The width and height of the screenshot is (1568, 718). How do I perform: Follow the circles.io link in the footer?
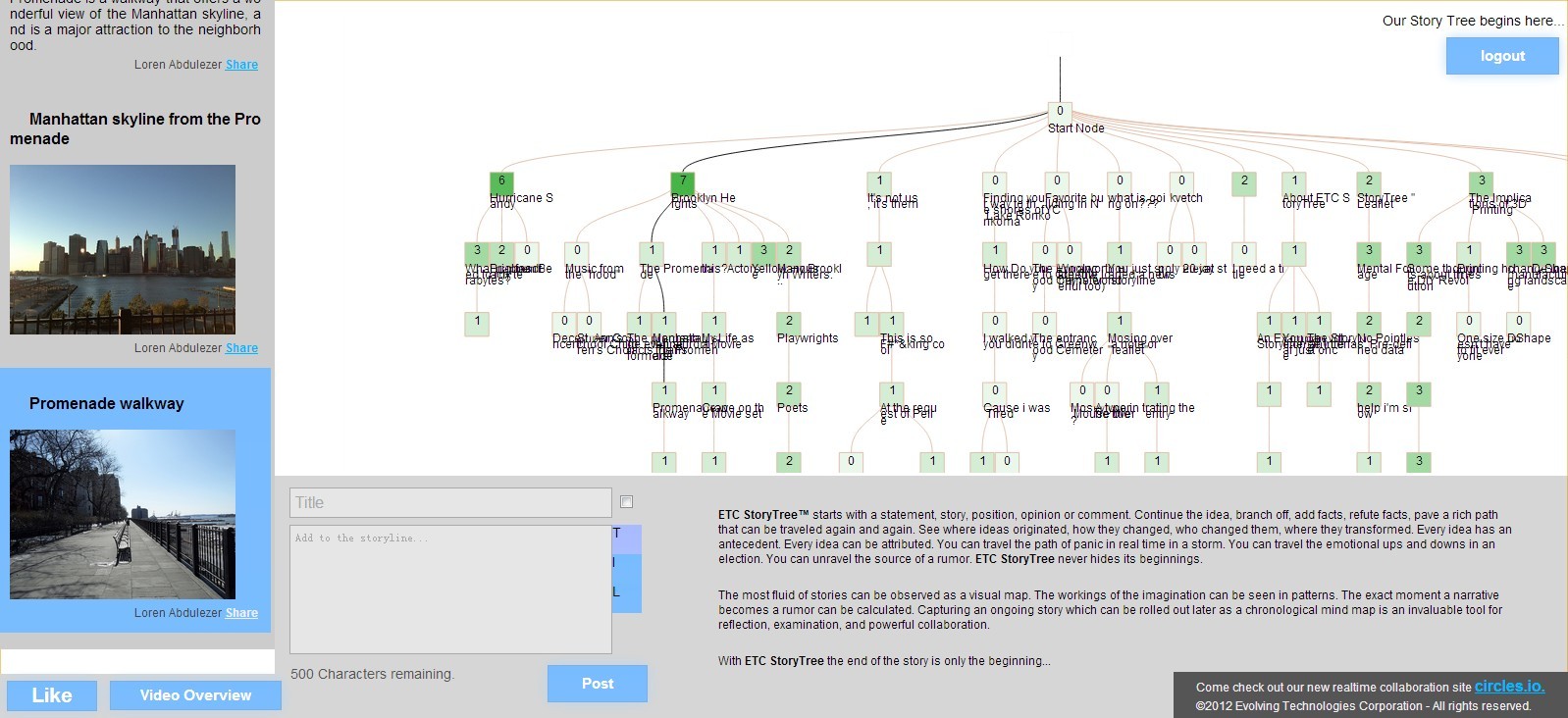[x=1508, y=687]
